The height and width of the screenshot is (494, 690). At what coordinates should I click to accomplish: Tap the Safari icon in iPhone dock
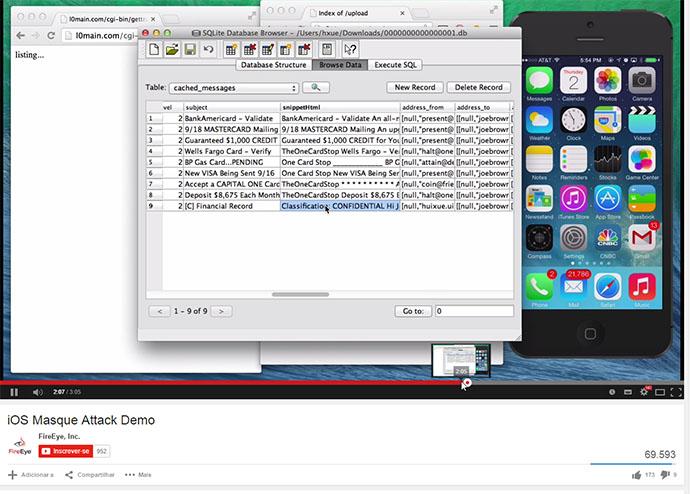(608, 286)
